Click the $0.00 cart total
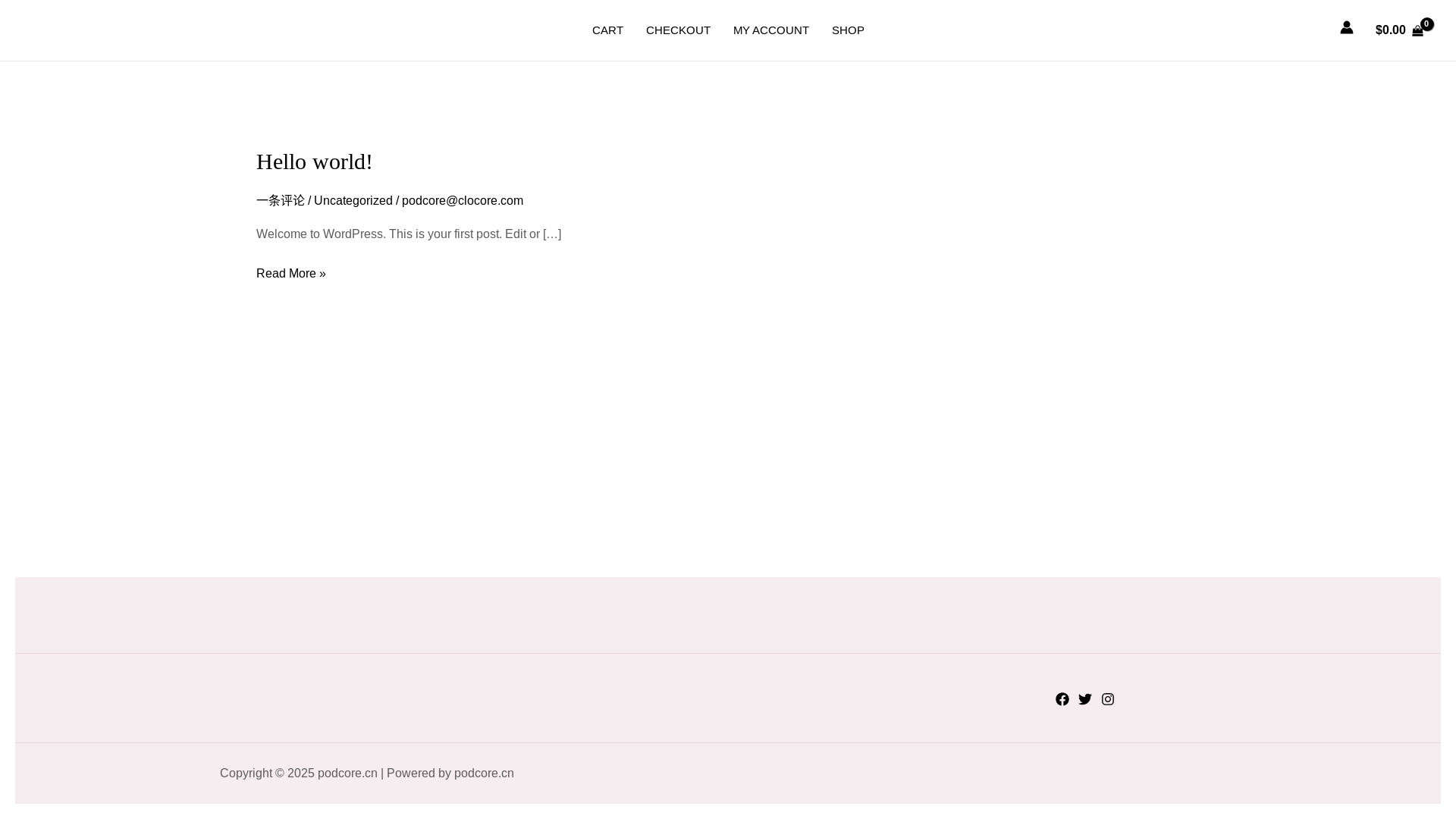The height and width of the screenshot is (819, 1456). tap(1390, 30)
